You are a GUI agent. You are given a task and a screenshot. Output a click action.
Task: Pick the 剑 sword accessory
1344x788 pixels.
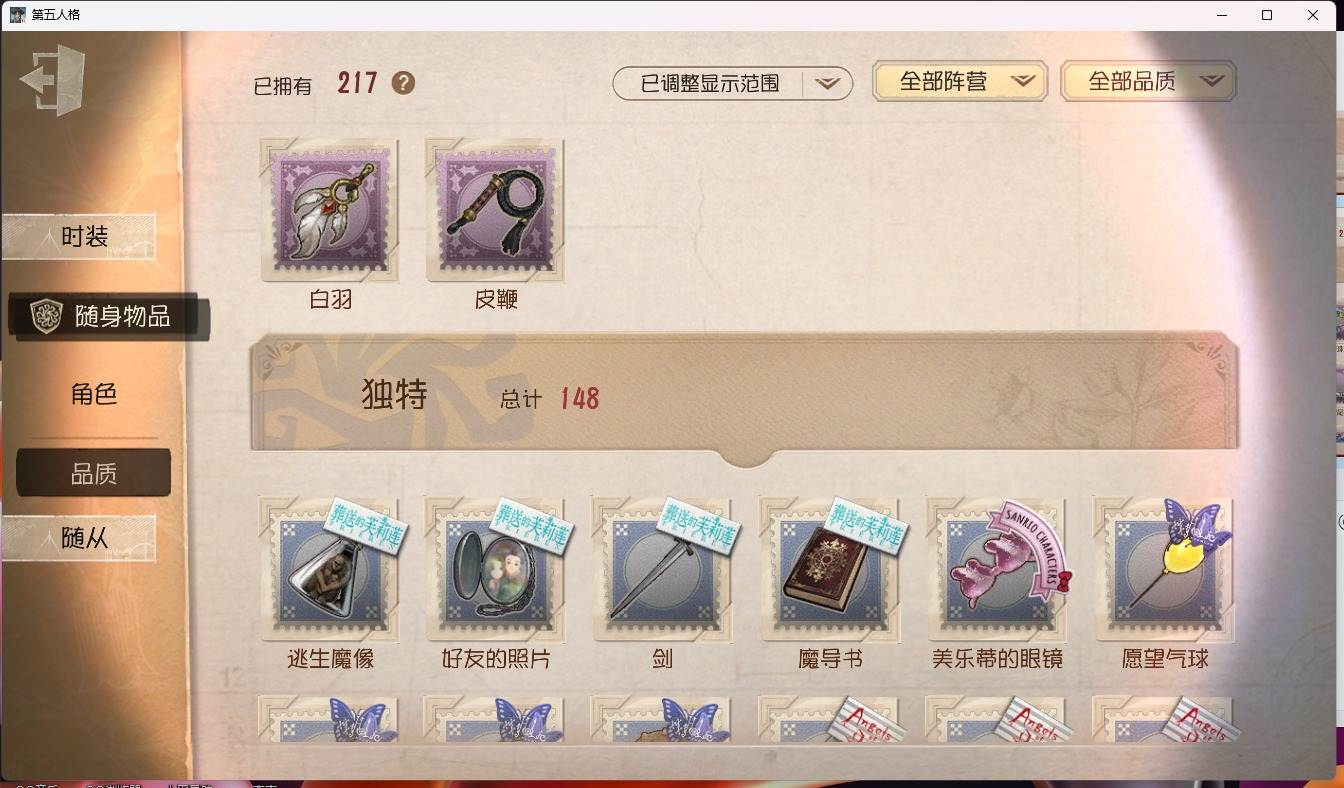pos(662,569)
